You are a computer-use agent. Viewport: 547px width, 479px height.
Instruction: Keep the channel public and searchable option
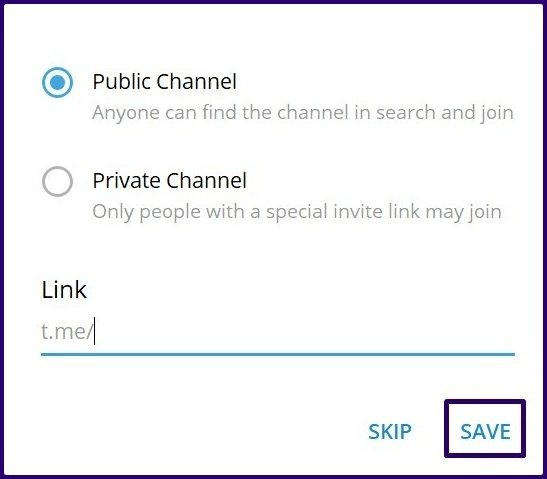click(58, 83)
